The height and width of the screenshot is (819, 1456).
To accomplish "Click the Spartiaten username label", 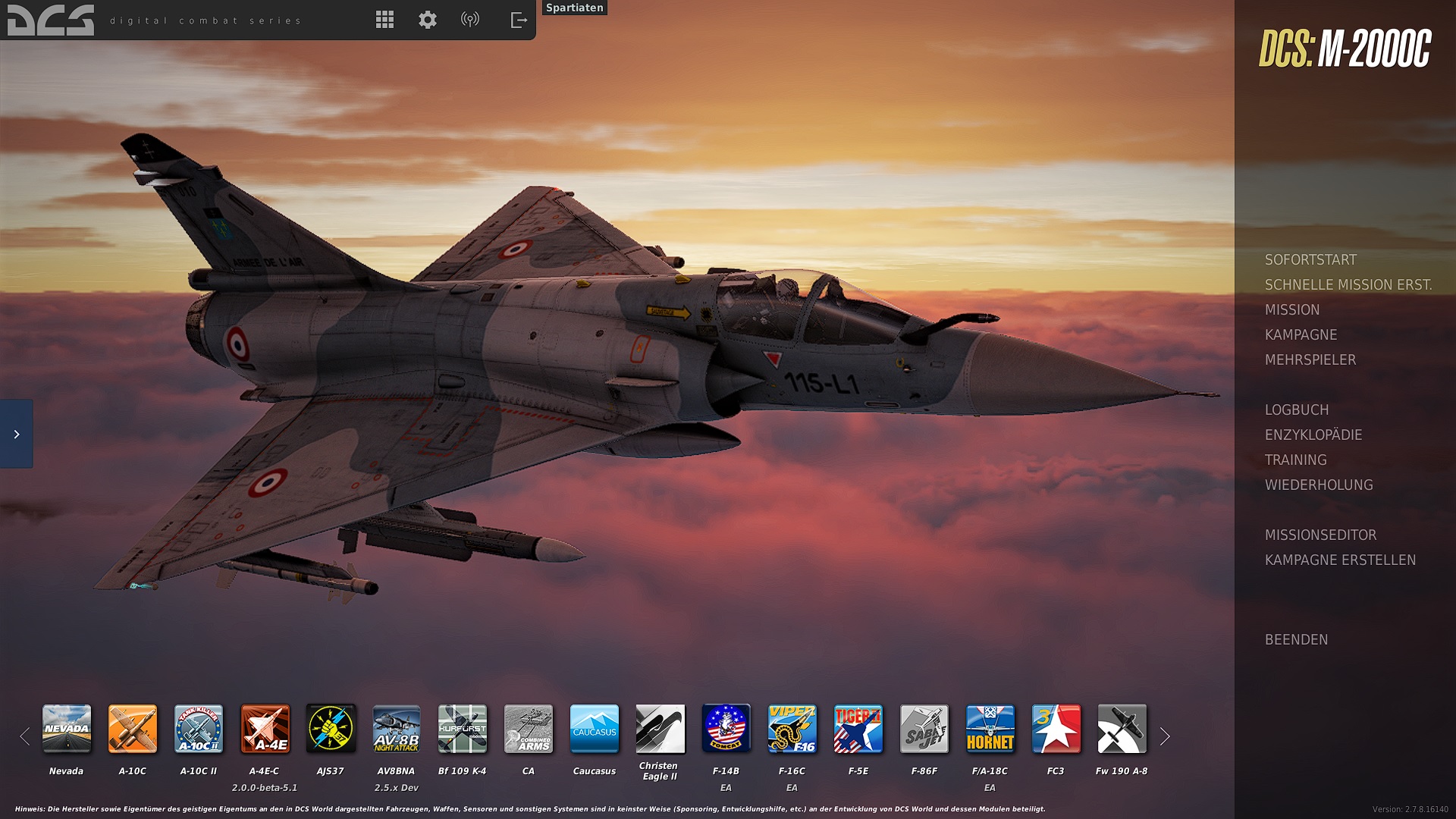I will [x=574, y=8].
